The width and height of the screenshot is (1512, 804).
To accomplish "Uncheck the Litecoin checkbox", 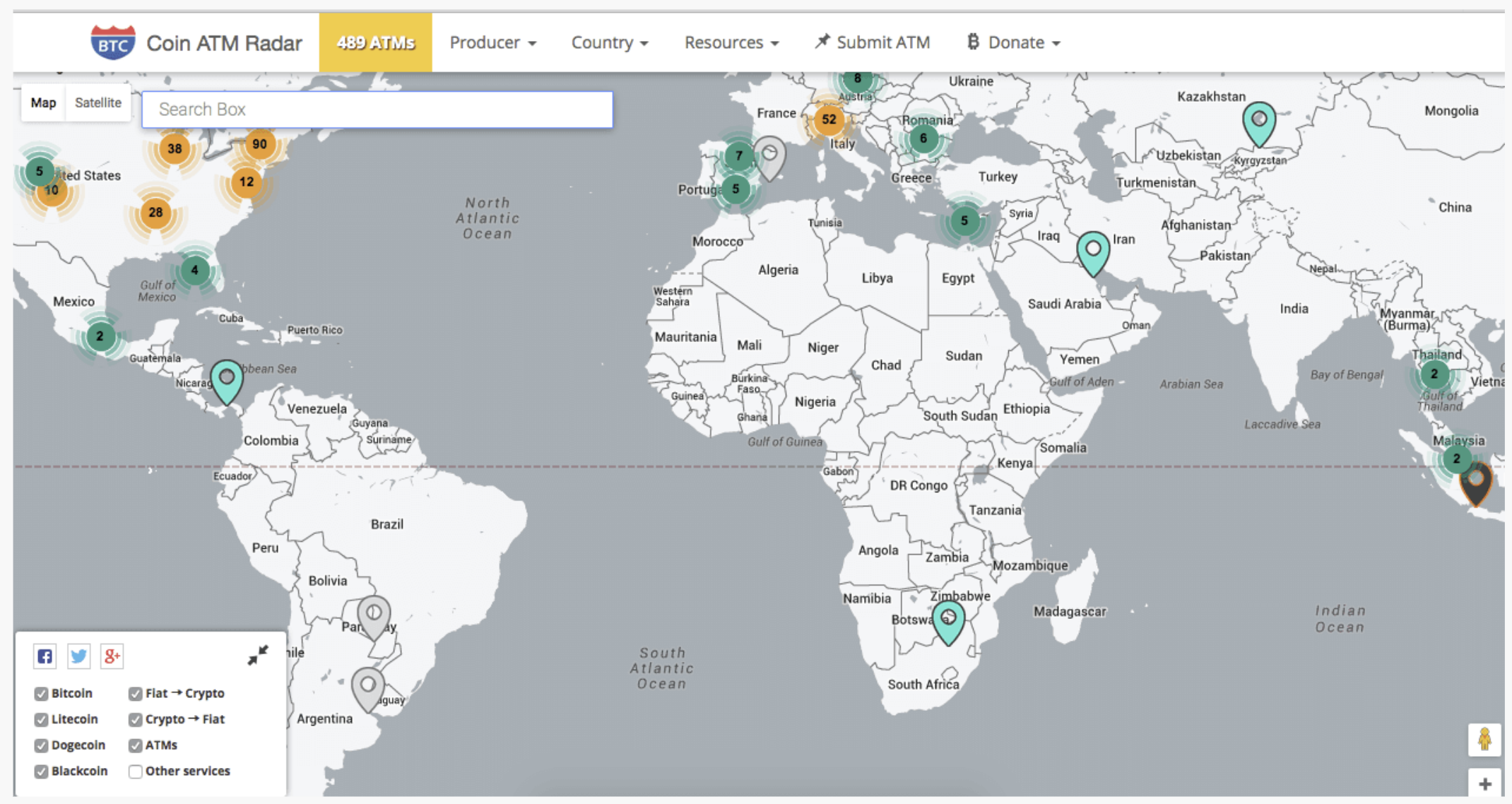I will 41,719.
